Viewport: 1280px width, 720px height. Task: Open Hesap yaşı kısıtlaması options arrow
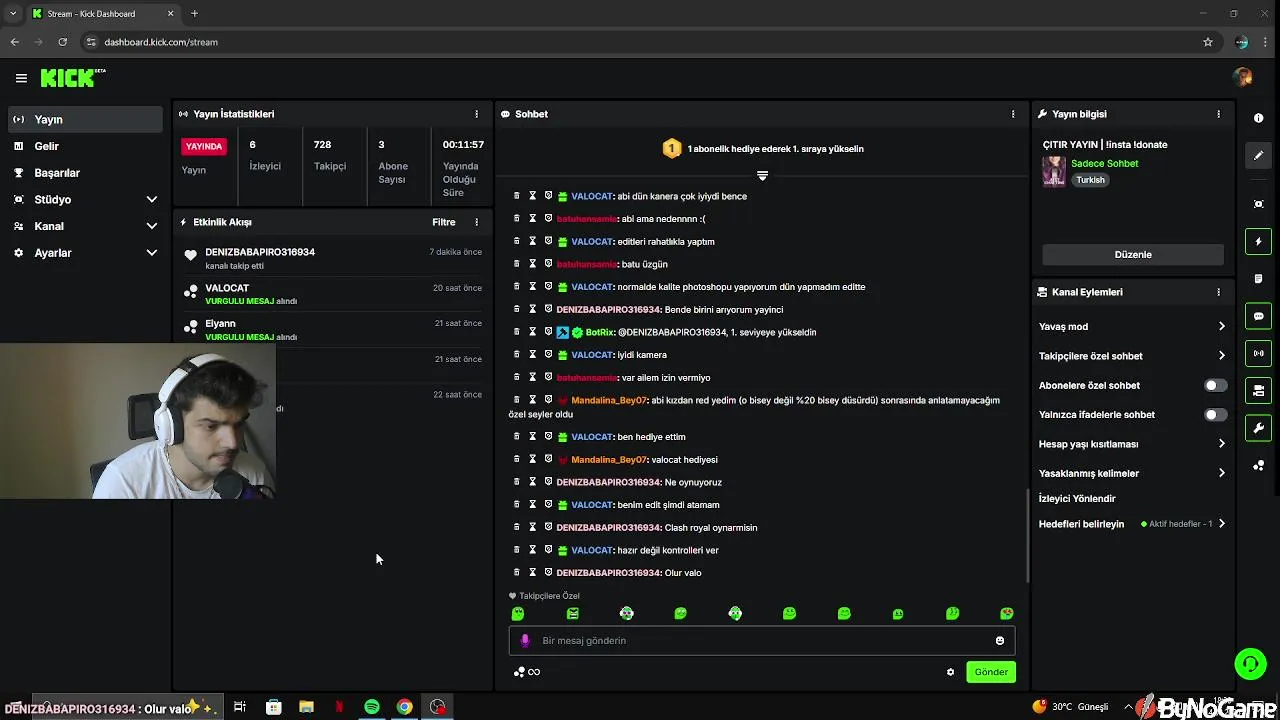(x=1221, y=444)
